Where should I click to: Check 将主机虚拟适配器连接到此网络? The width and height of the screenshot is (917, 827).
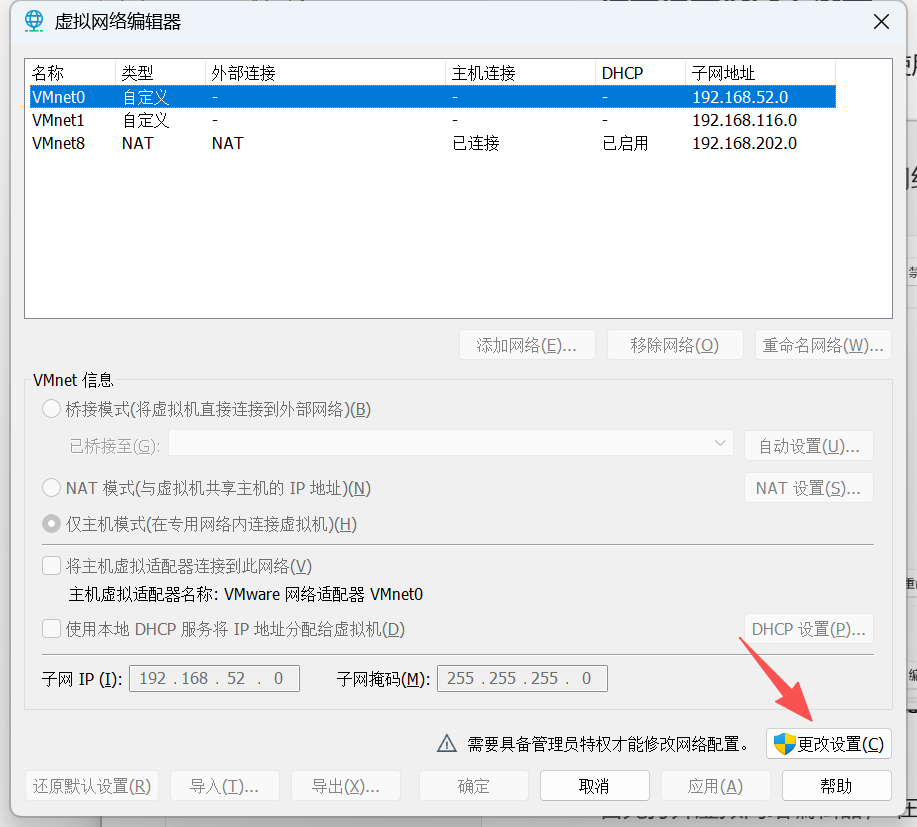(x=51, y=566)
